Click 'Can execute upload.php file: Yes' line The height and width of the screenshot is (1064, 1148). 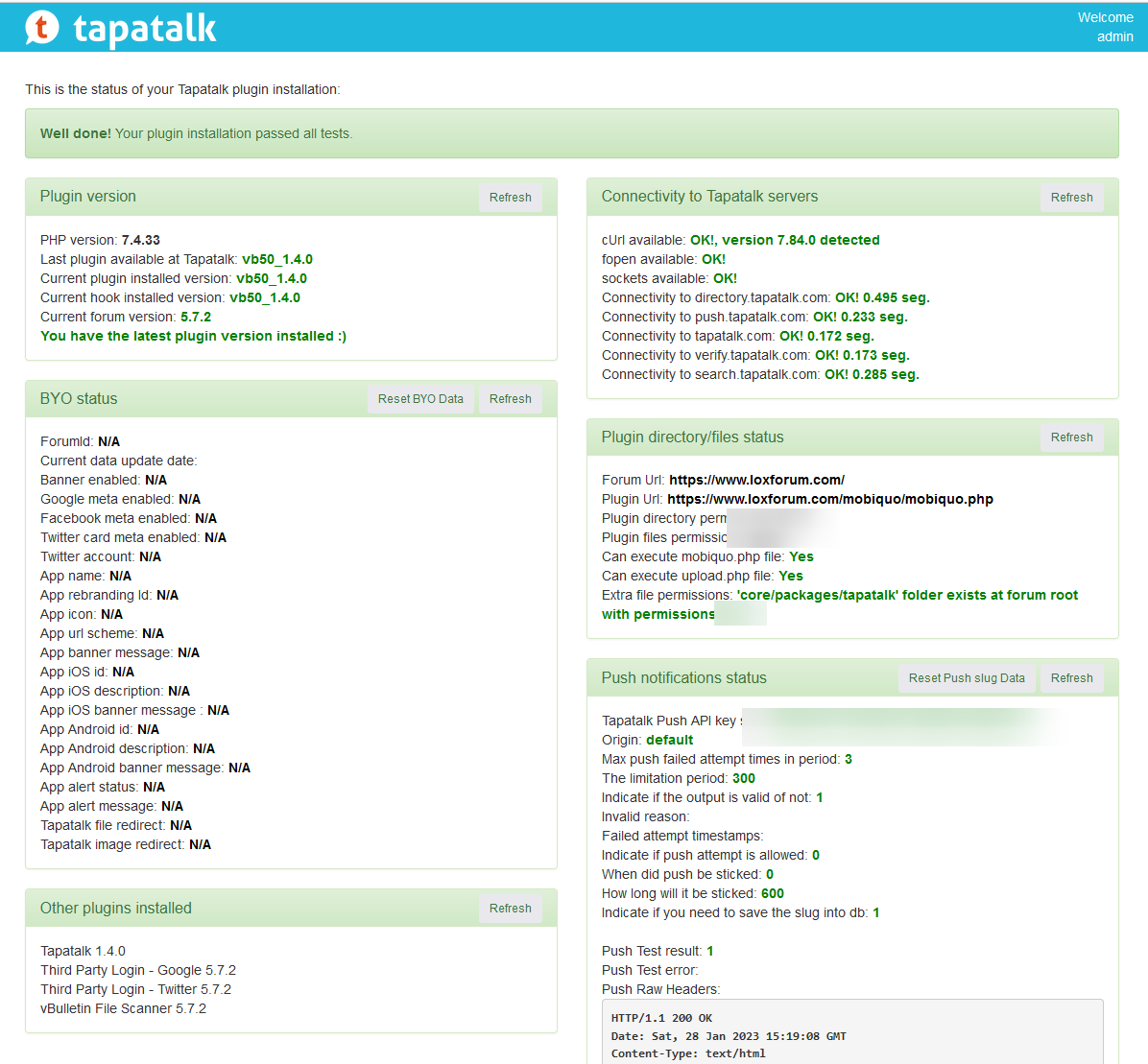pyautogui.click(x=702, y=576)
